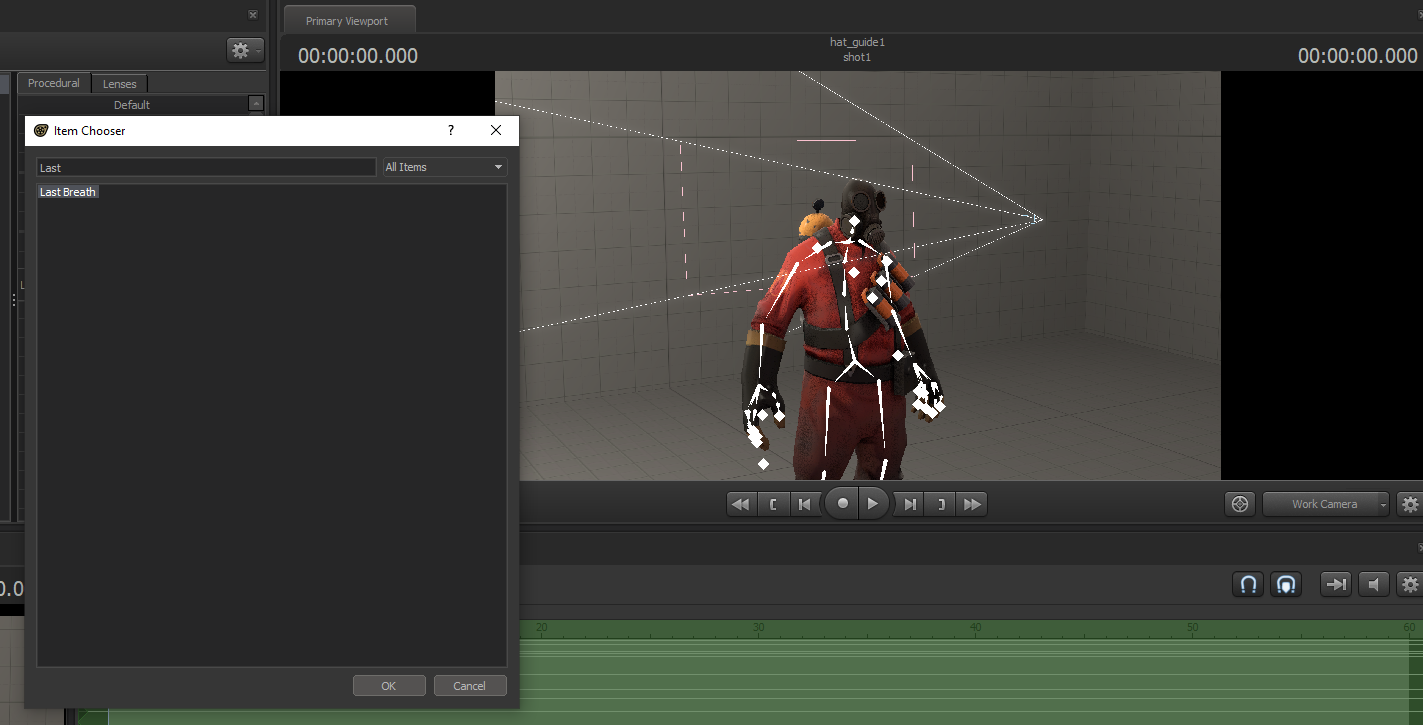Click the Default preset row
The height and width of the screenshot is (725, 1423).
(132, 104)
